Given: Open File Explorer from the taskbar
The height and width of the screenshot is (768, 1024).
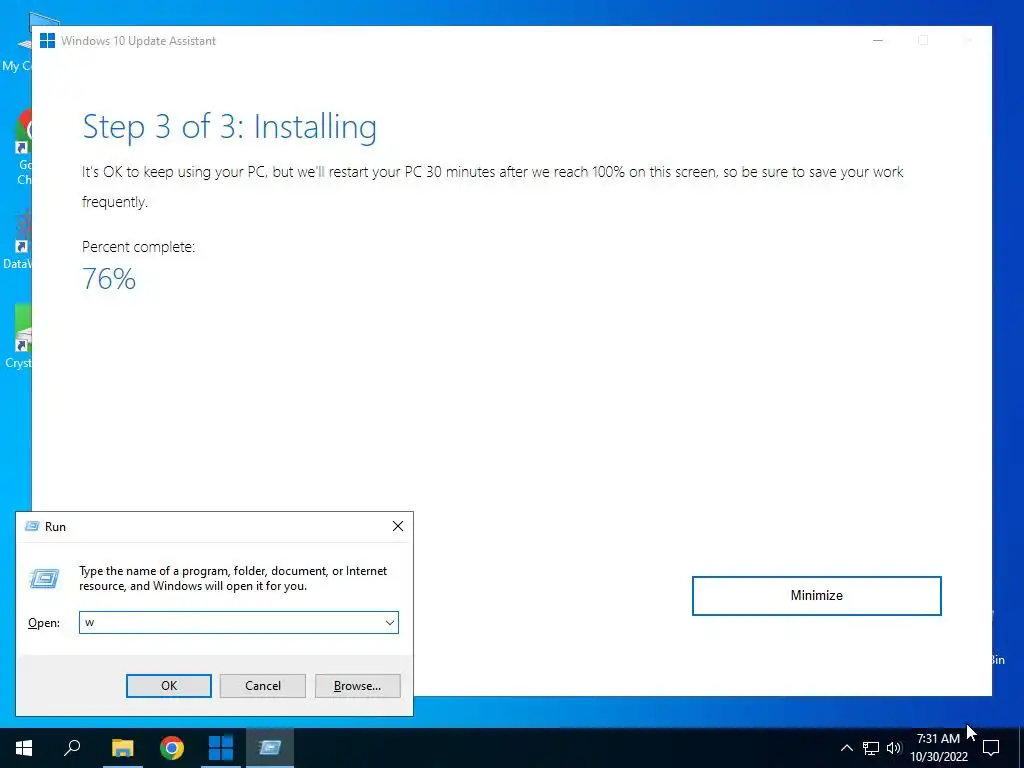Looking at the screenshot, I should [x=122, y=748].
